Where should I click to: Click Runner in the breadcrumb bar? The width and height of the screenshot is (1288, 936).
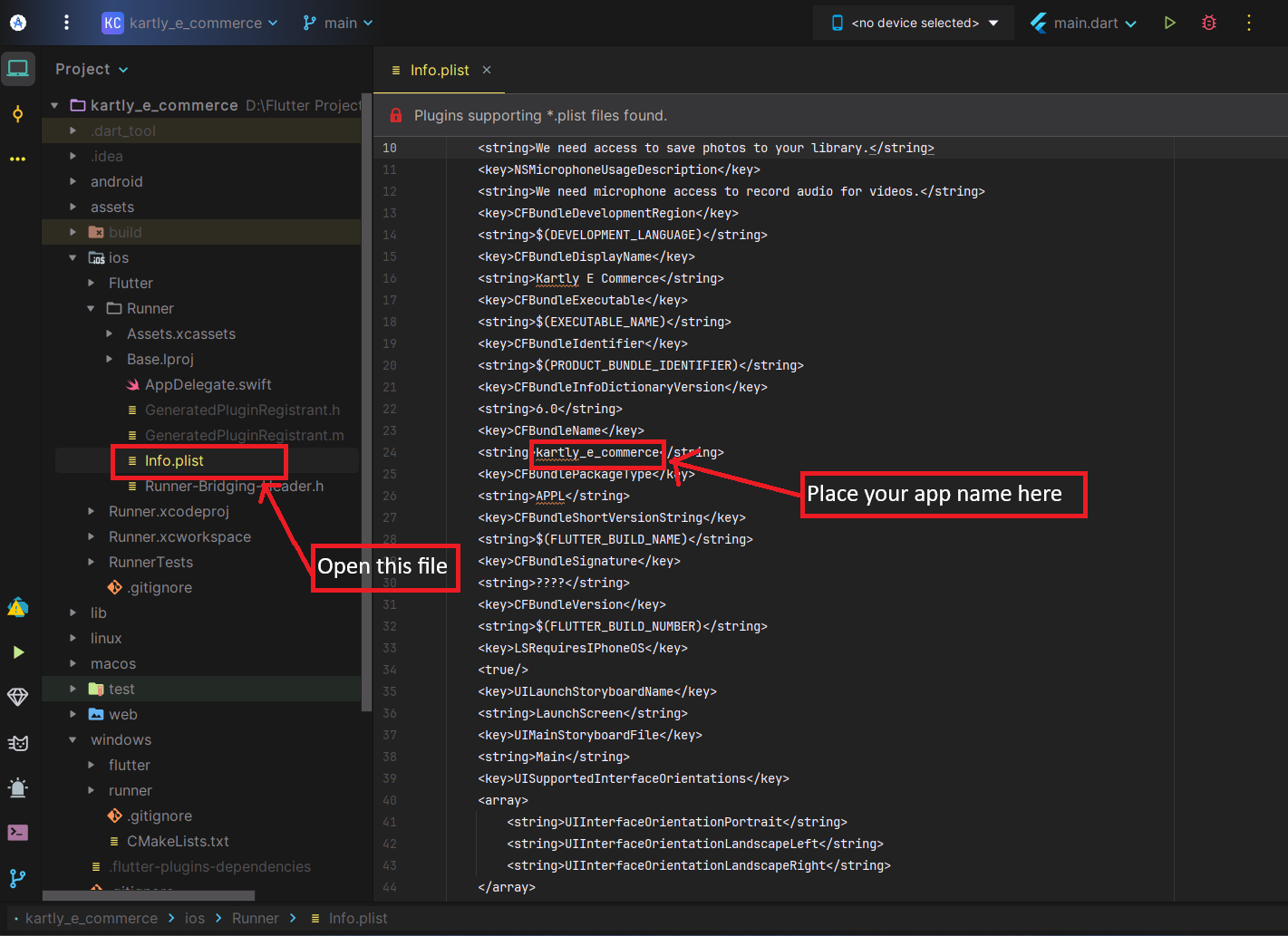(255, 918)
